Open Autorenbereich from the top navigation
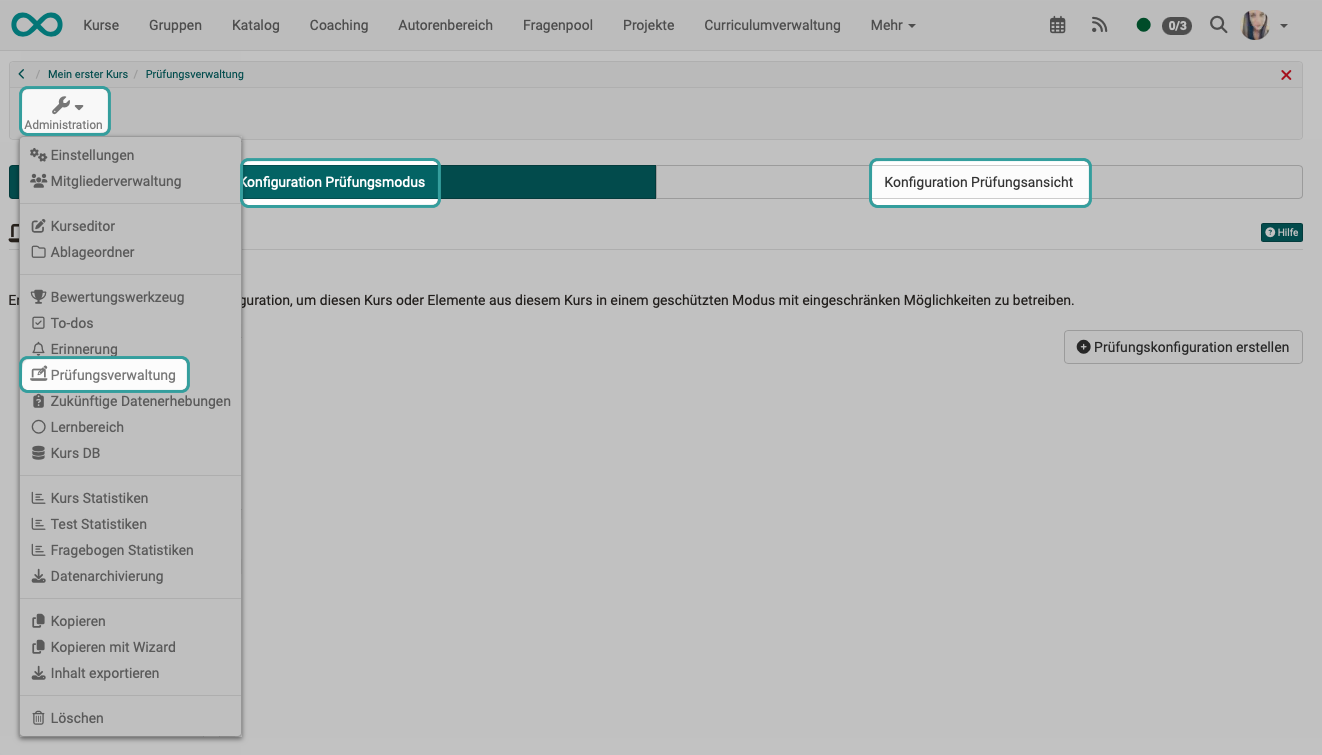 coord(445,25)
